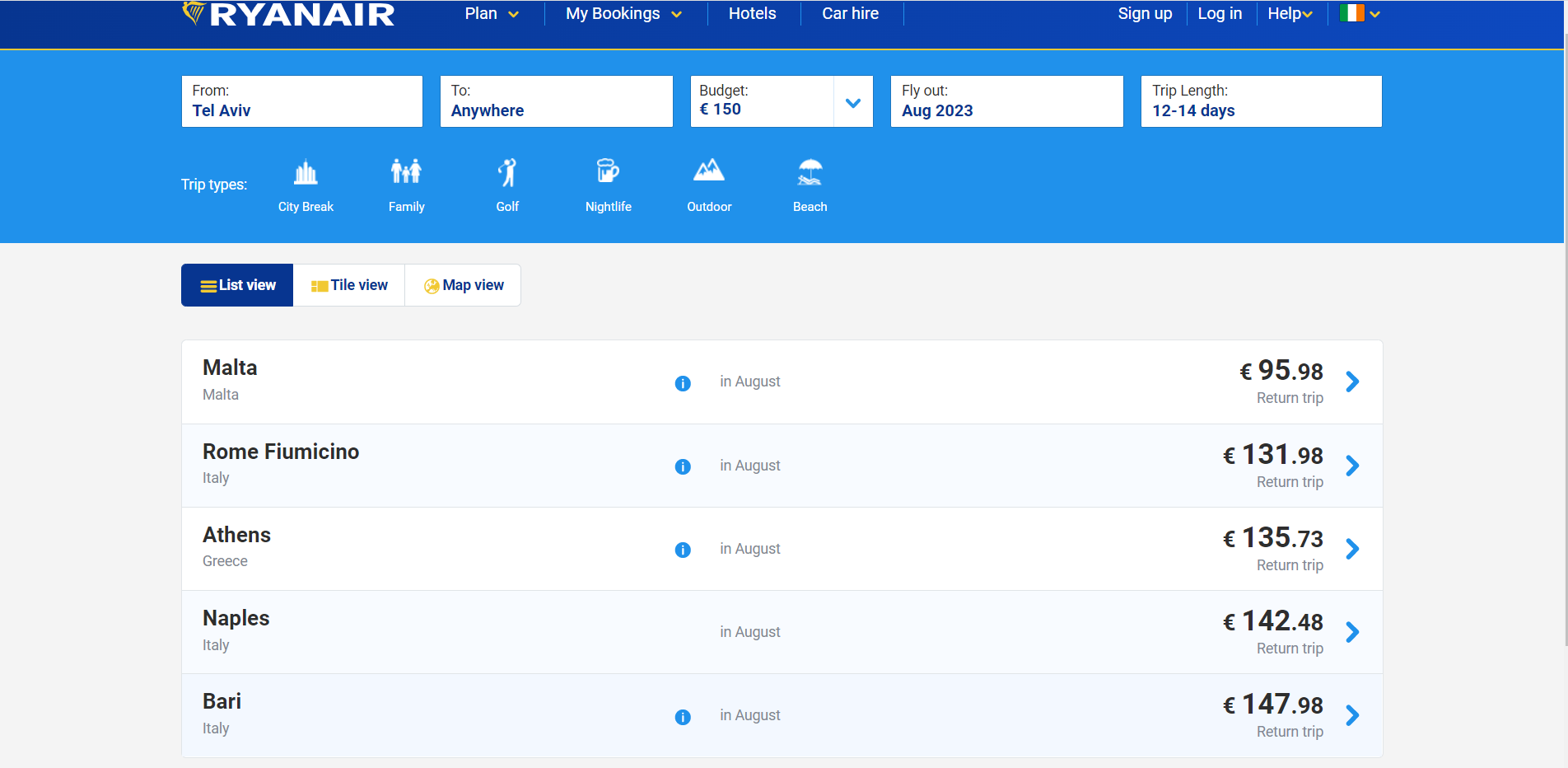Screen dimensions: 1568x768
Task: Select the Family trip type icon
Action: point(406,172)
